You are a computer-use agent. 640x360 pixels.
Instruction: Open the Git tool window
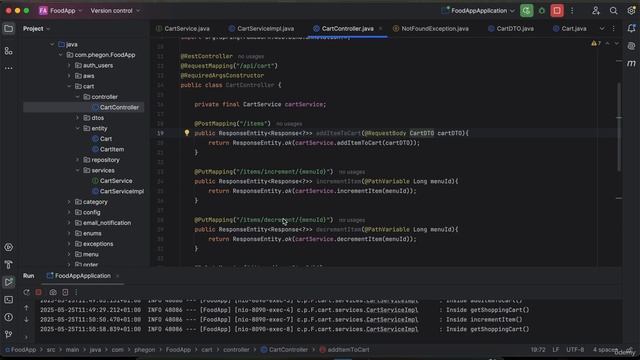click(8, 334)
